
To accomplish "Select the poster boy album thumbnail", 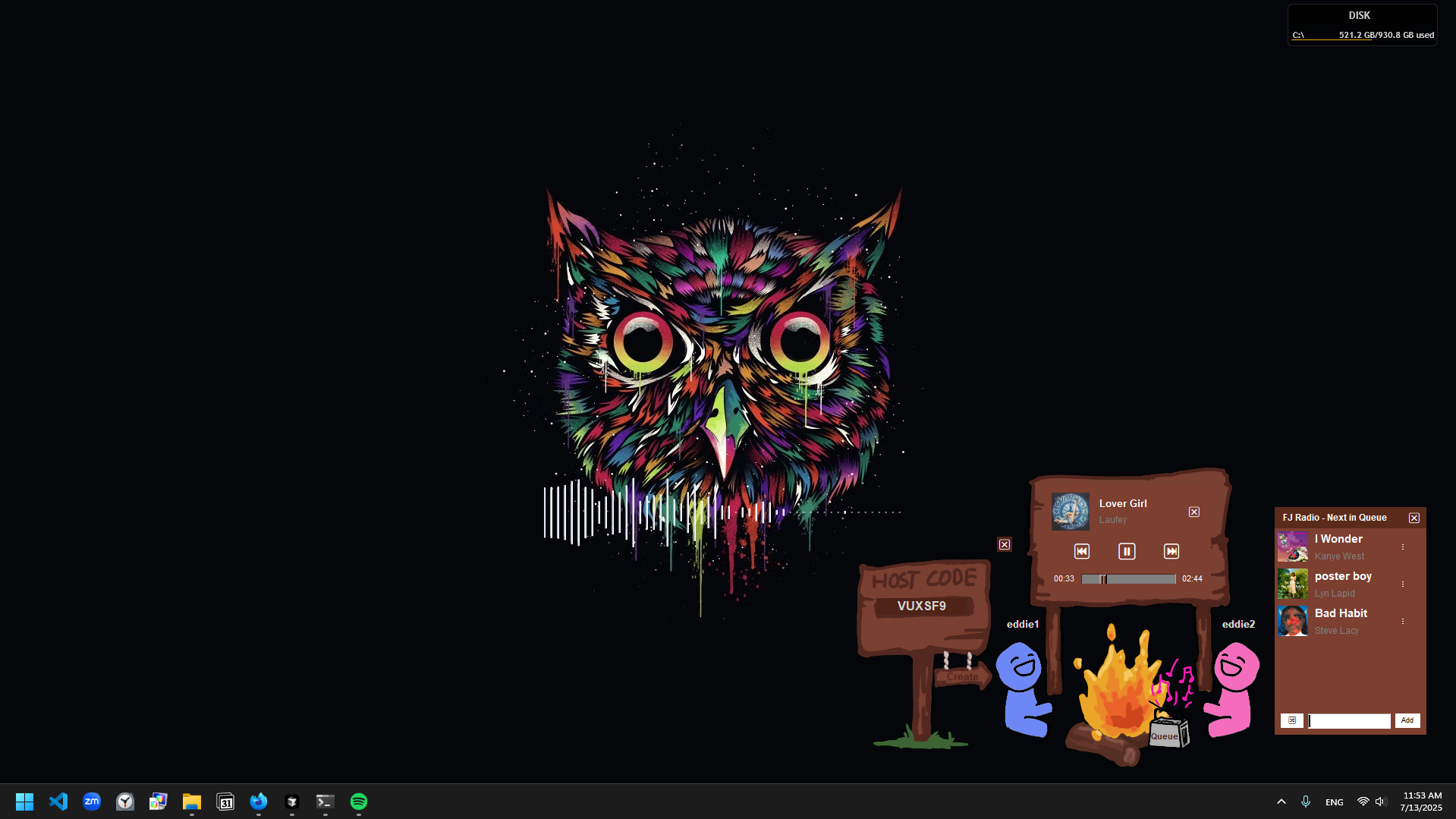I will (1293, 584).
